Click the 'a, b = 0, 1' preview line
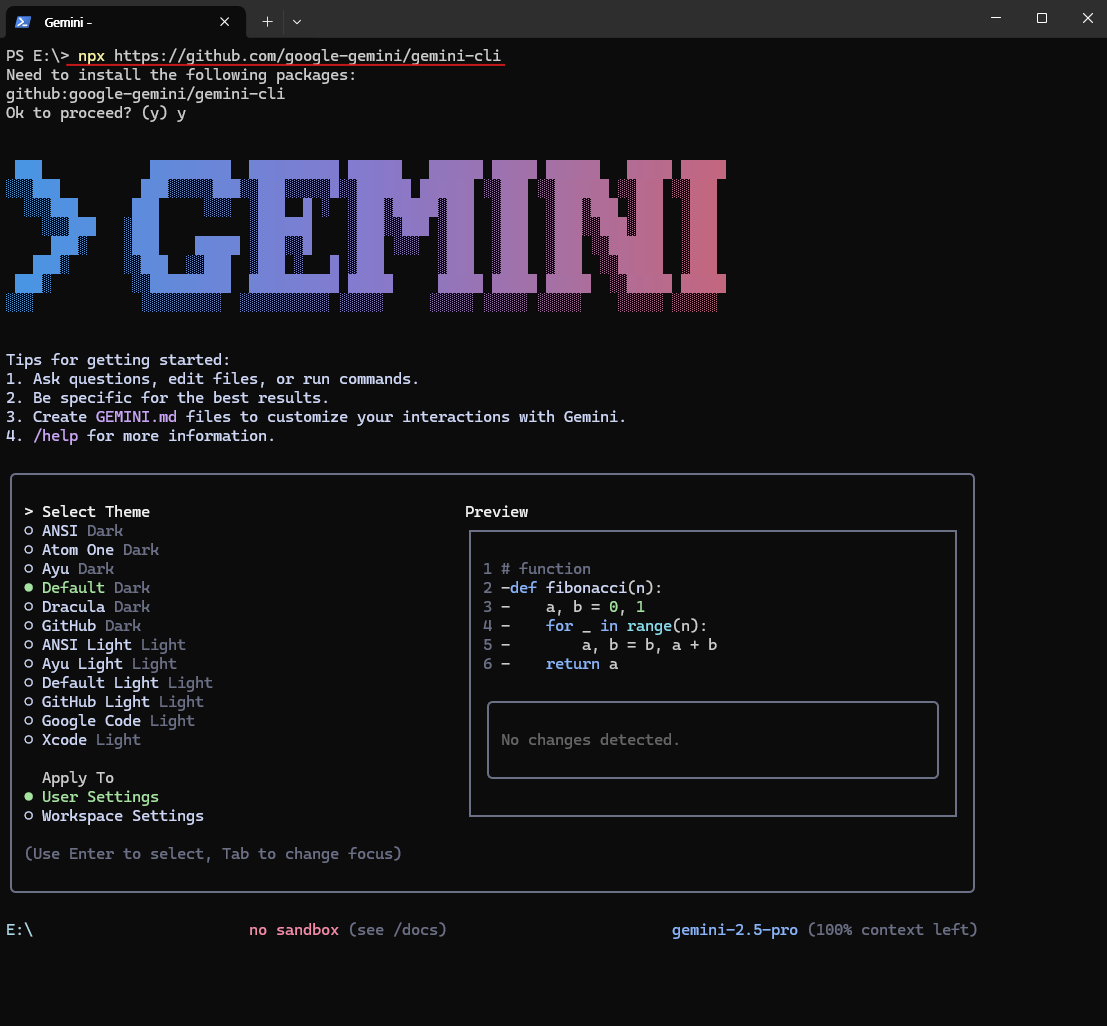Image resolution: width=1107 pixels, height=1026 pixels. point(595,607)
